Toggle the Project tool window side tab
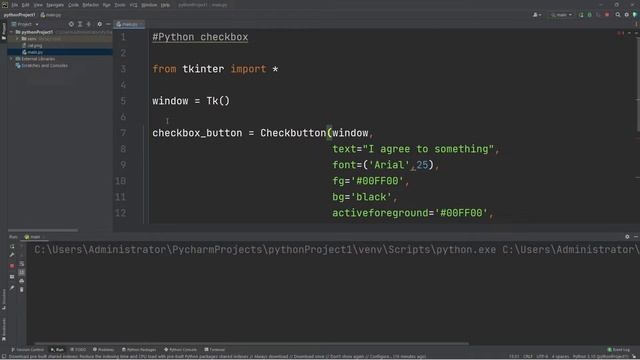 [x=4, y=31]
